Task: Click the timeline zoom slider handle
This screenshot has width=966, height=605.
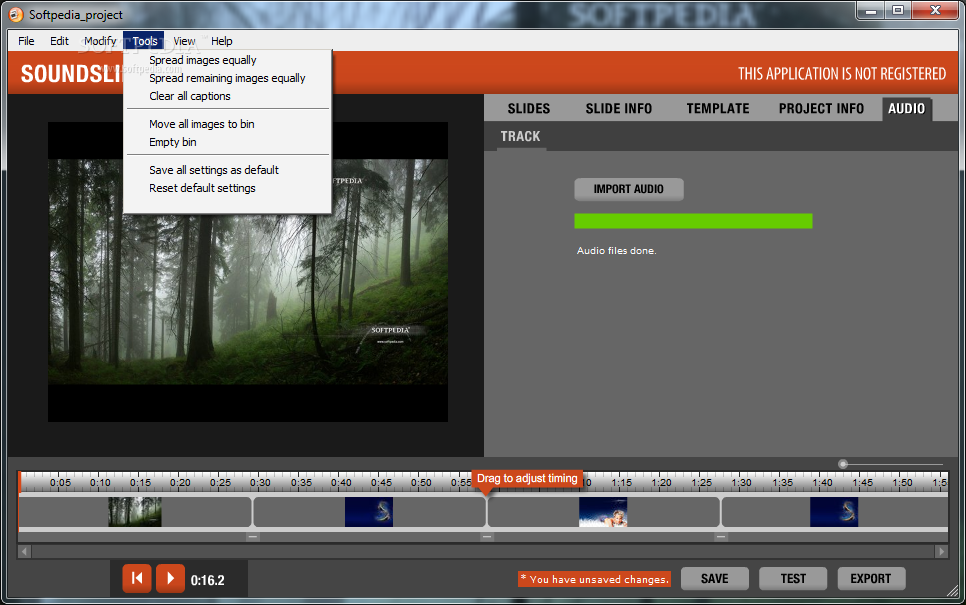Action: (x=843, y=464)
